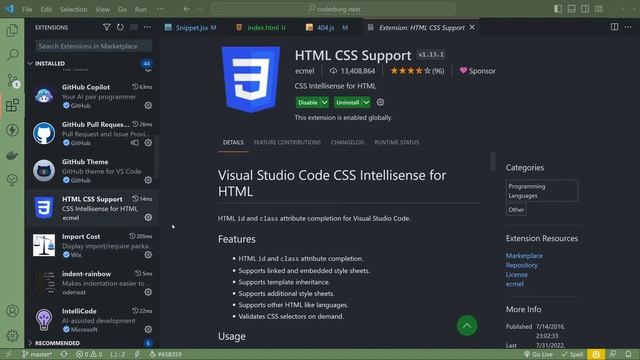Toggle secondary side bar visibility
Image resolution: width=640 pixels, height=360 pixels.
point(585,9)
